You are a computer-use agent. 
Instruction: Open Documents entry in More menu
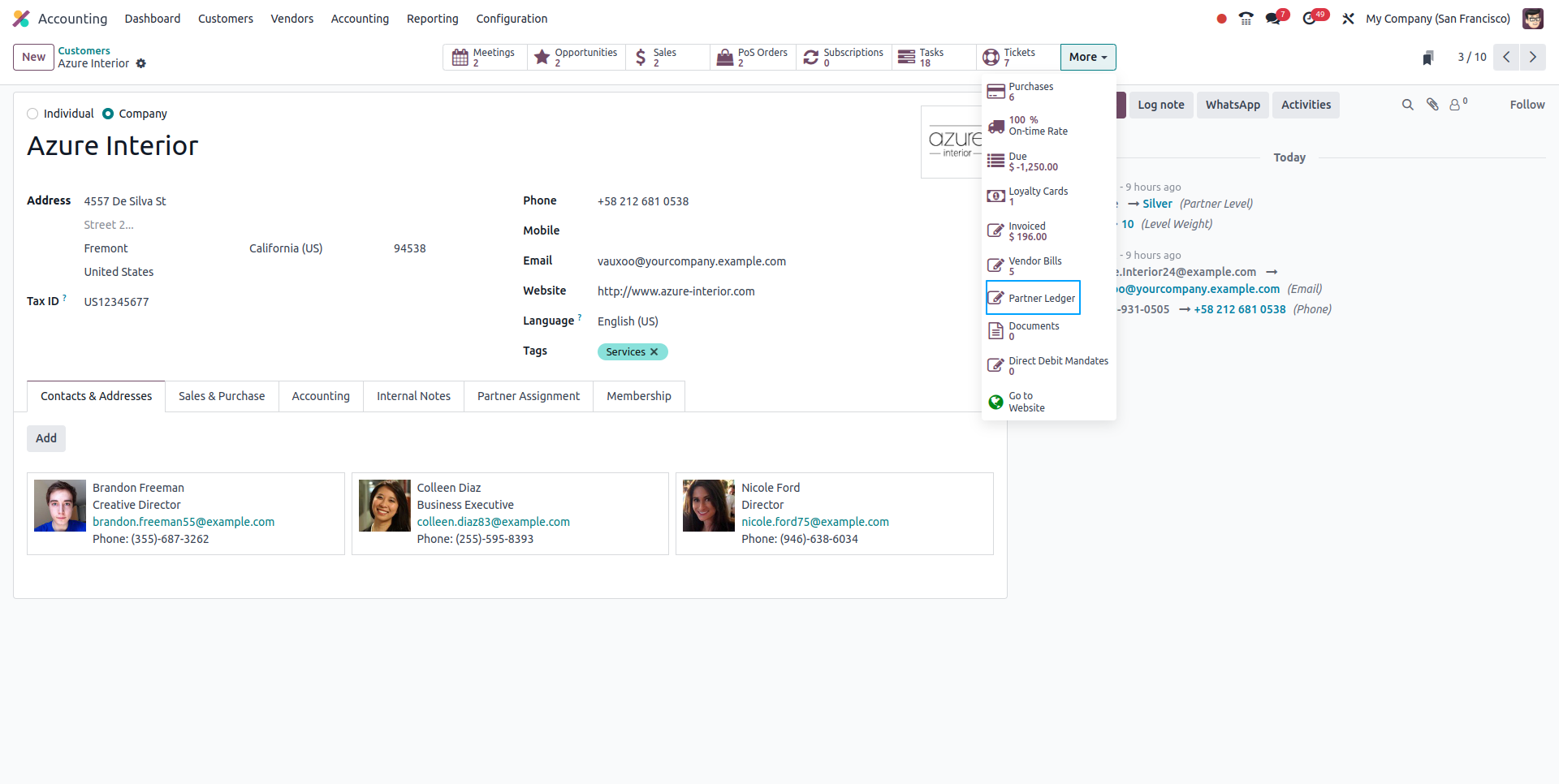pyautogui.click(x=1048, y=331)
